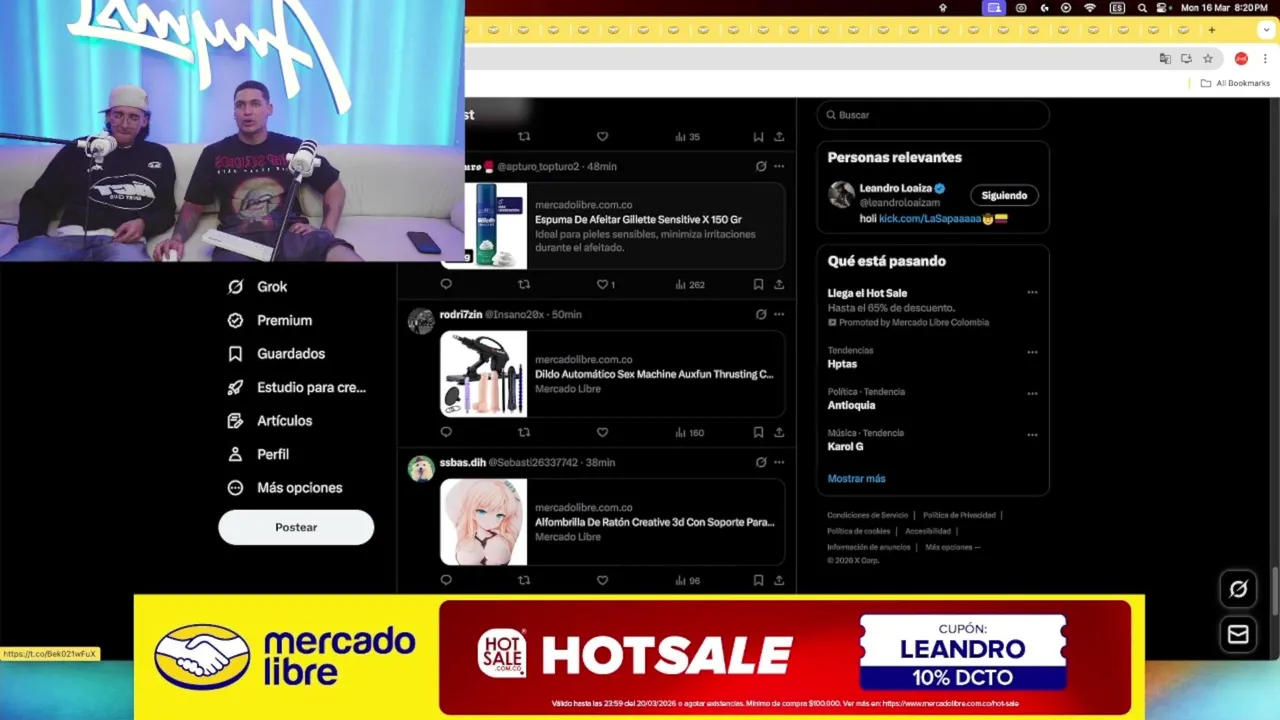Repost ssbas.dih's mouse pad post
Image resolution: width=1280 pixels, height=720 pixels.
point(524,580)
